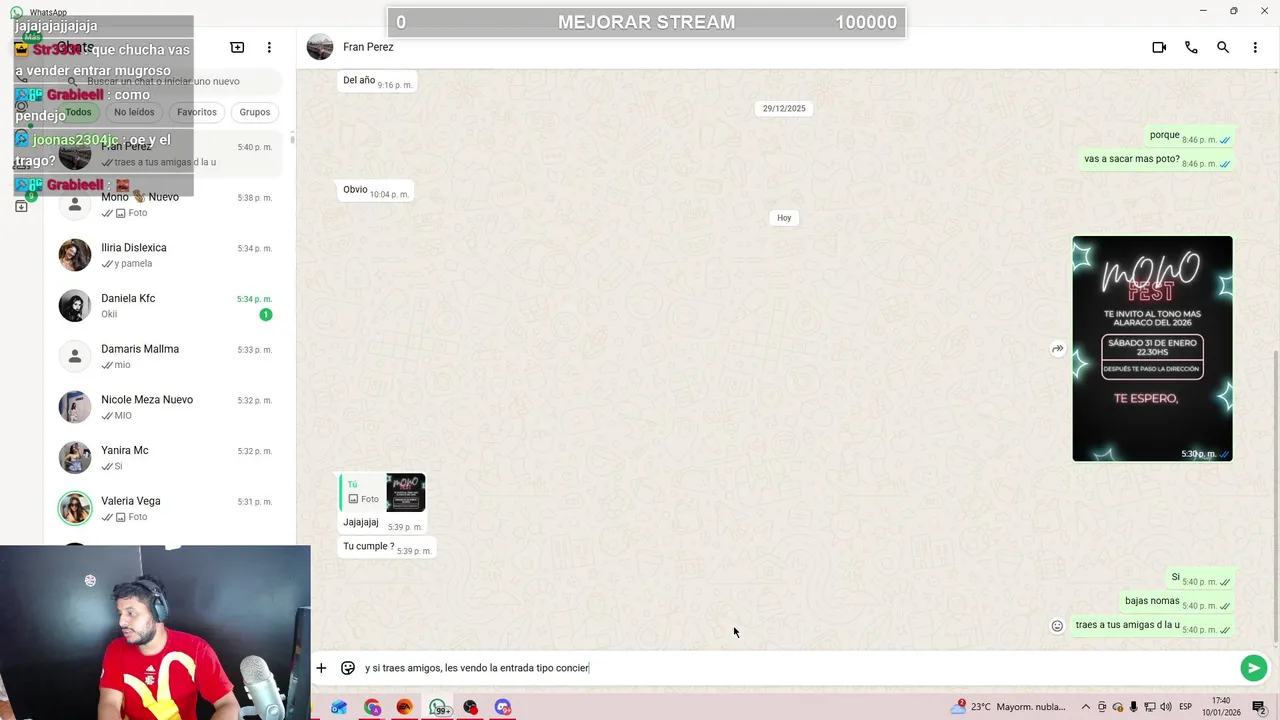Viewport: 1280px width, 720px height.
Task: Open Chrome from the taskbar
Action: tap(372, 707)
